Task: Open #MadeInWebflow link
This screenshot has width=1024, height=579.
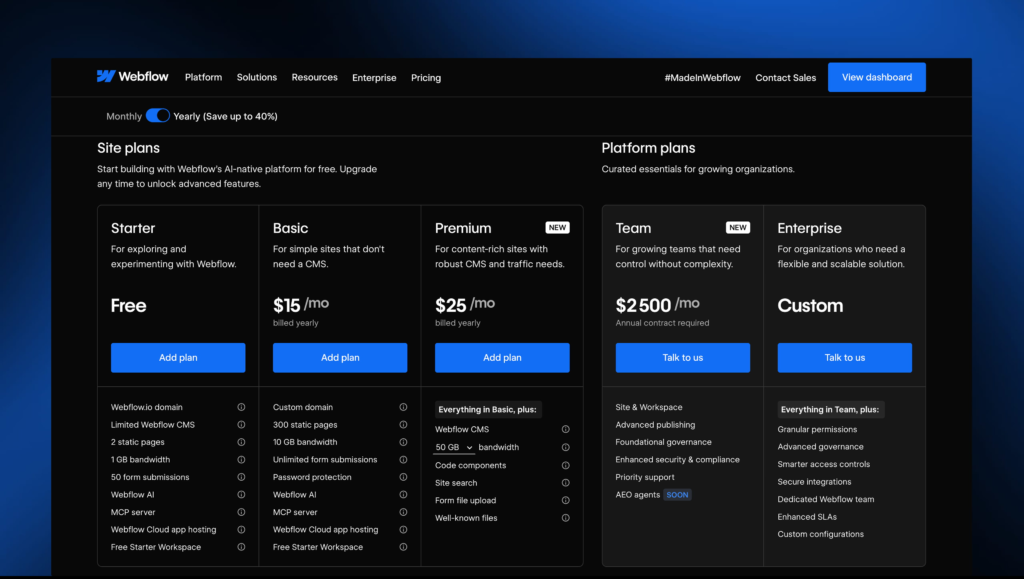Action: (x=703, y=78)
